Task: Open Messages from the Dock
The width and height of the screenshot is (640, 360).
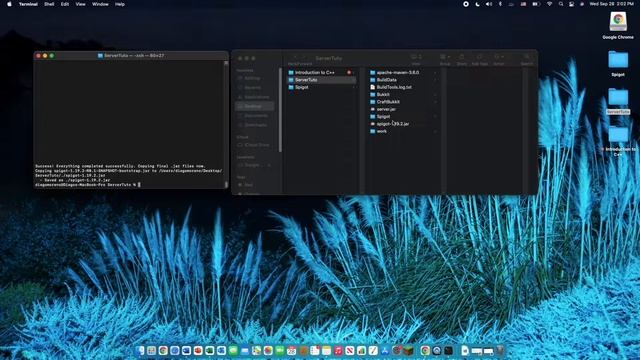Action: [x=233, y=350]
